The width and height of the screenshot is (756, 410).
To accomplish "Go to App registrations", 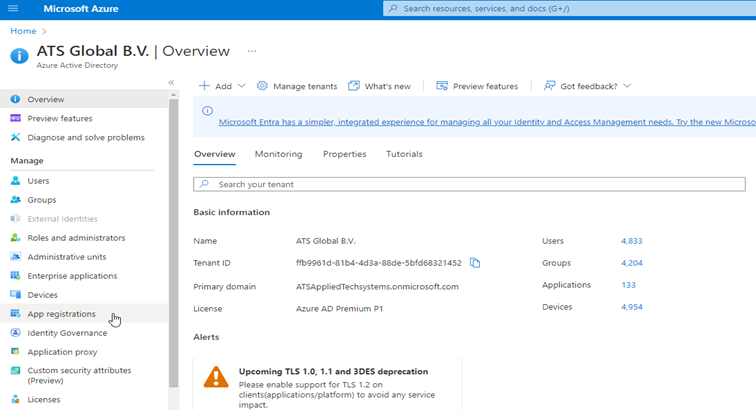I will click(61, 314).
